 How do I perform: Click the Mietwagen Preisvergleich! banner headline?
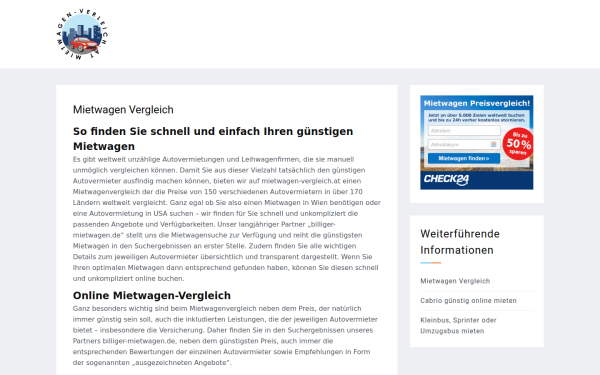pyautogui.click(x=477, y=103)
